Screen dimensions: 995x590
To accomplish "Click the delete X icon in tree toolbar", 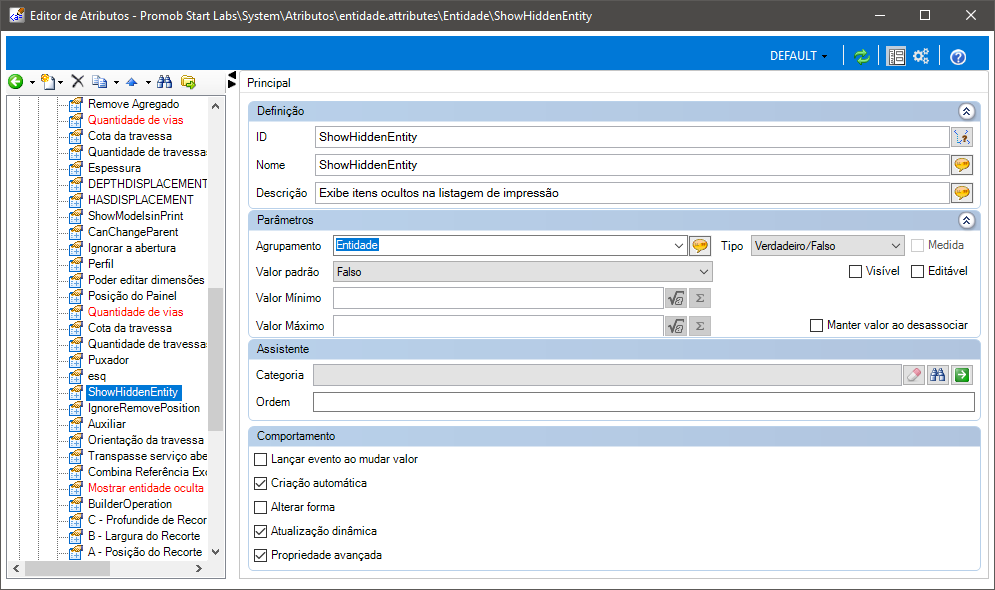I will coord(77,81).
